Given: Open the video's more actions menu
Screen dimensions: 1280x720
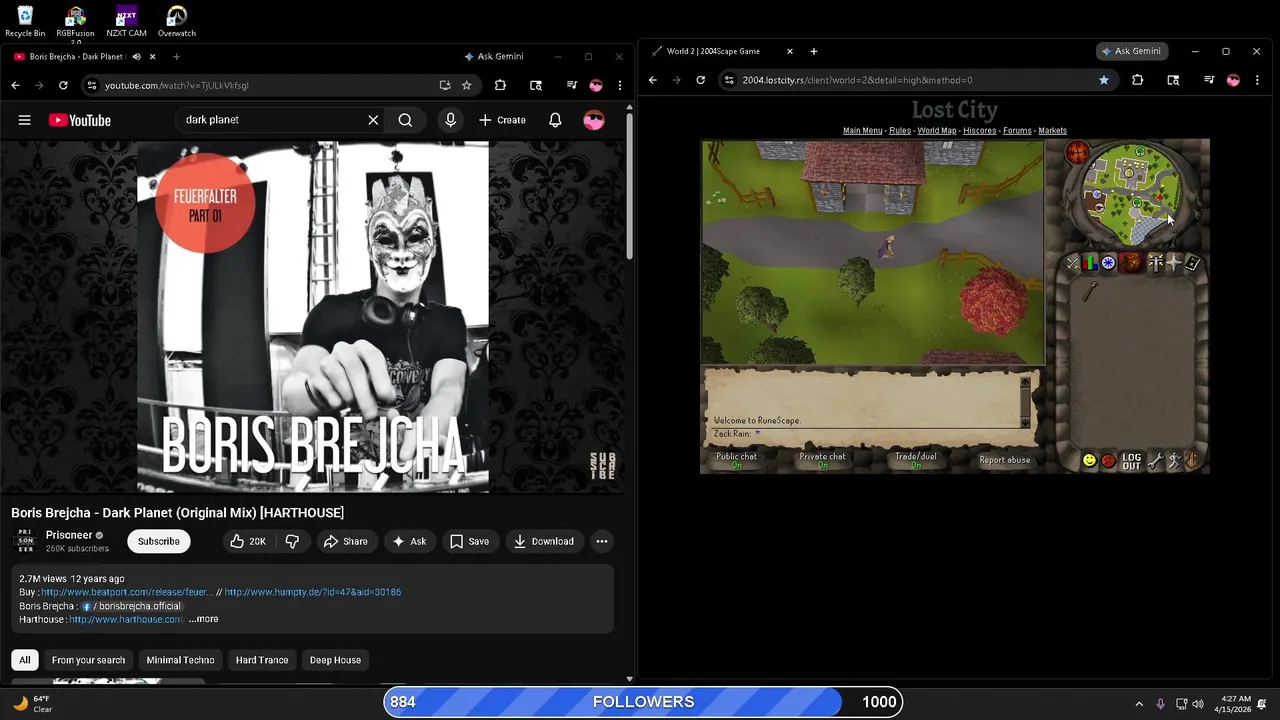Looking at the screenshot, I should (x=602, y=541).
